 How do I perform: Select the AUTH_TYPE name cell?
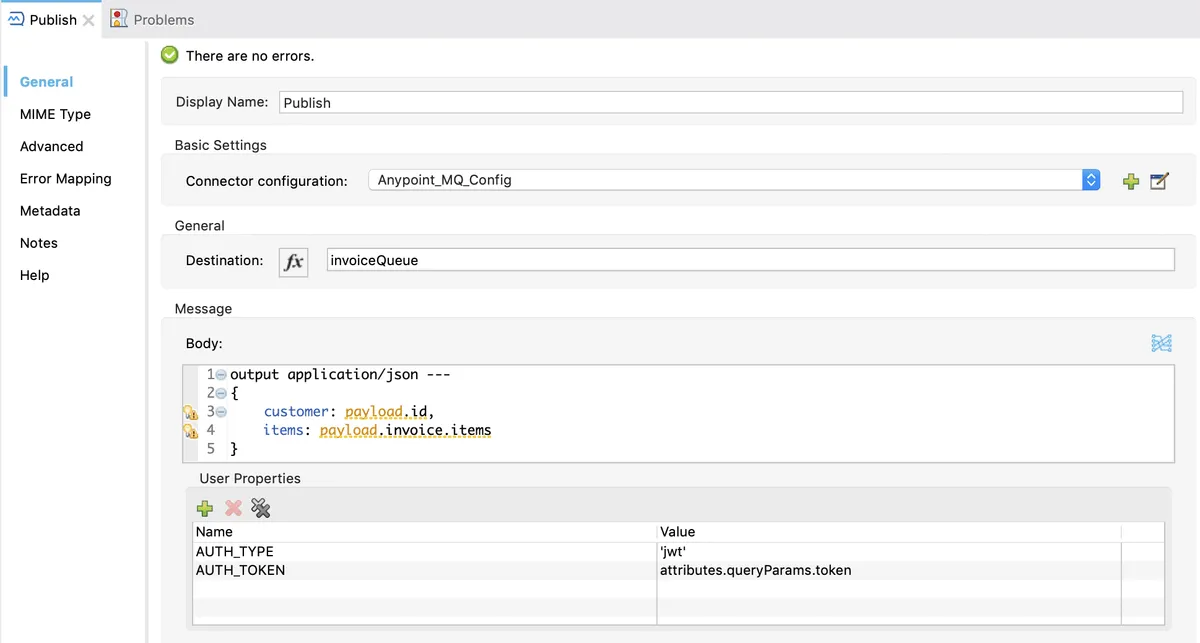click(424, 551)
